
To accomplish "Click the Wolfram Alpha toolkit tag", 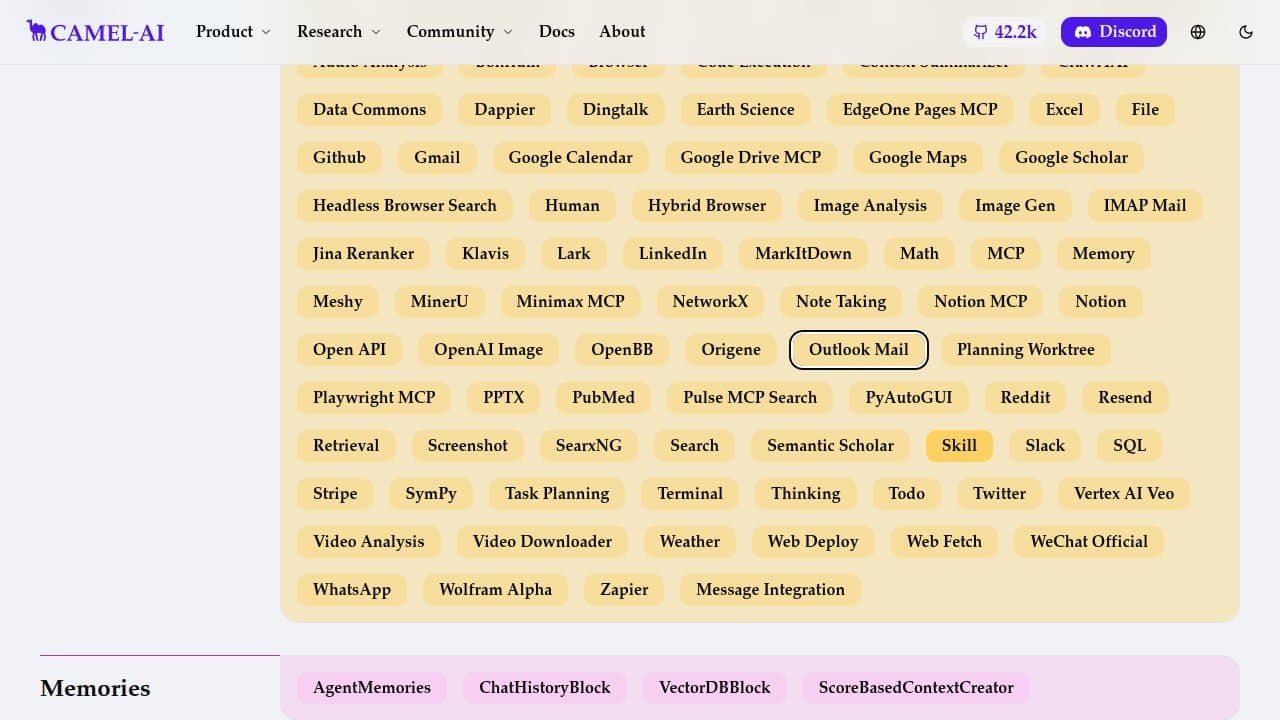I will click(x=496, y=590).
